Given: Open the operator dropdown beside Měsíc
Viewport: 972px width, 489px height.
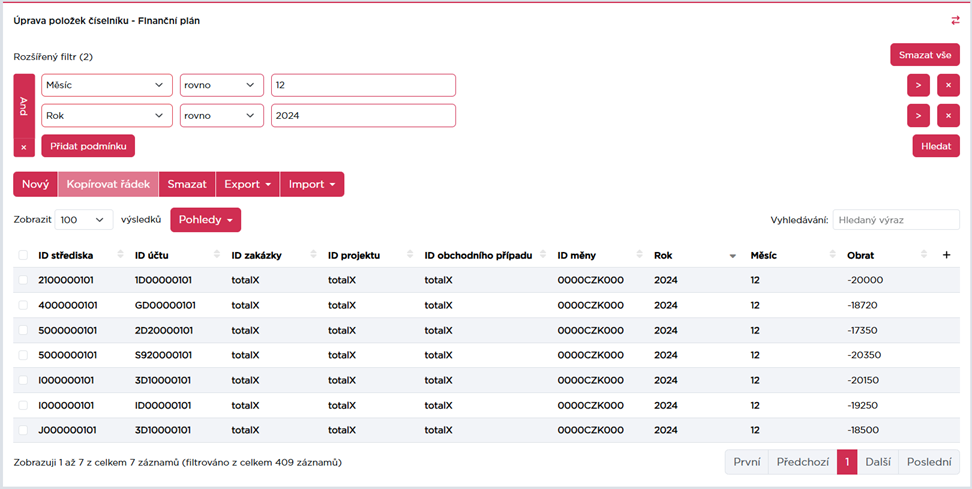Looking at the screenshot, I should point(222,85).
